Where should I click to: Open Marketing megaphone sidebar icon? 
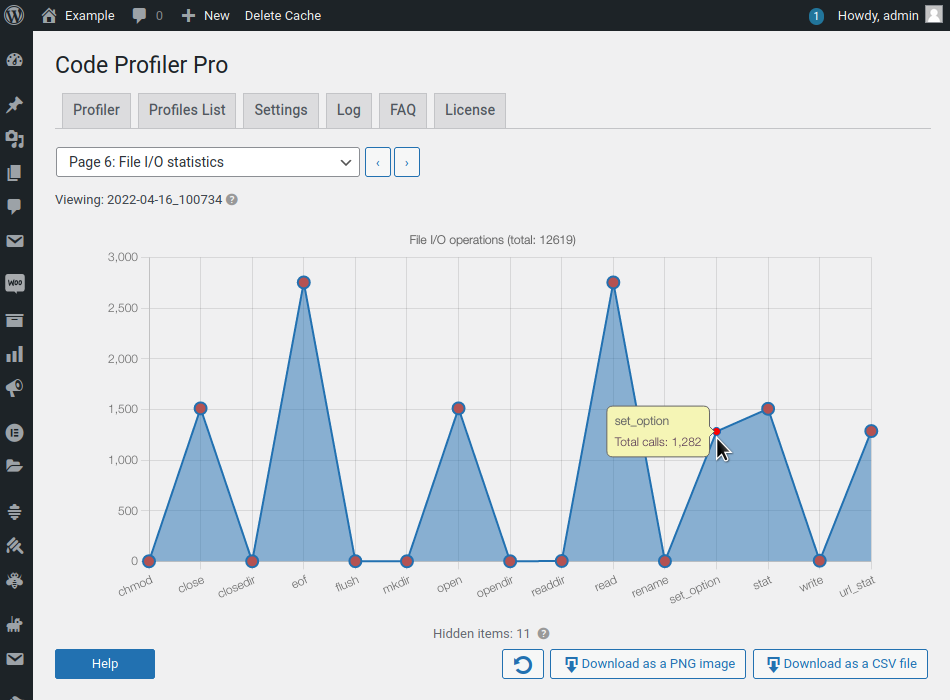point(15,388)
